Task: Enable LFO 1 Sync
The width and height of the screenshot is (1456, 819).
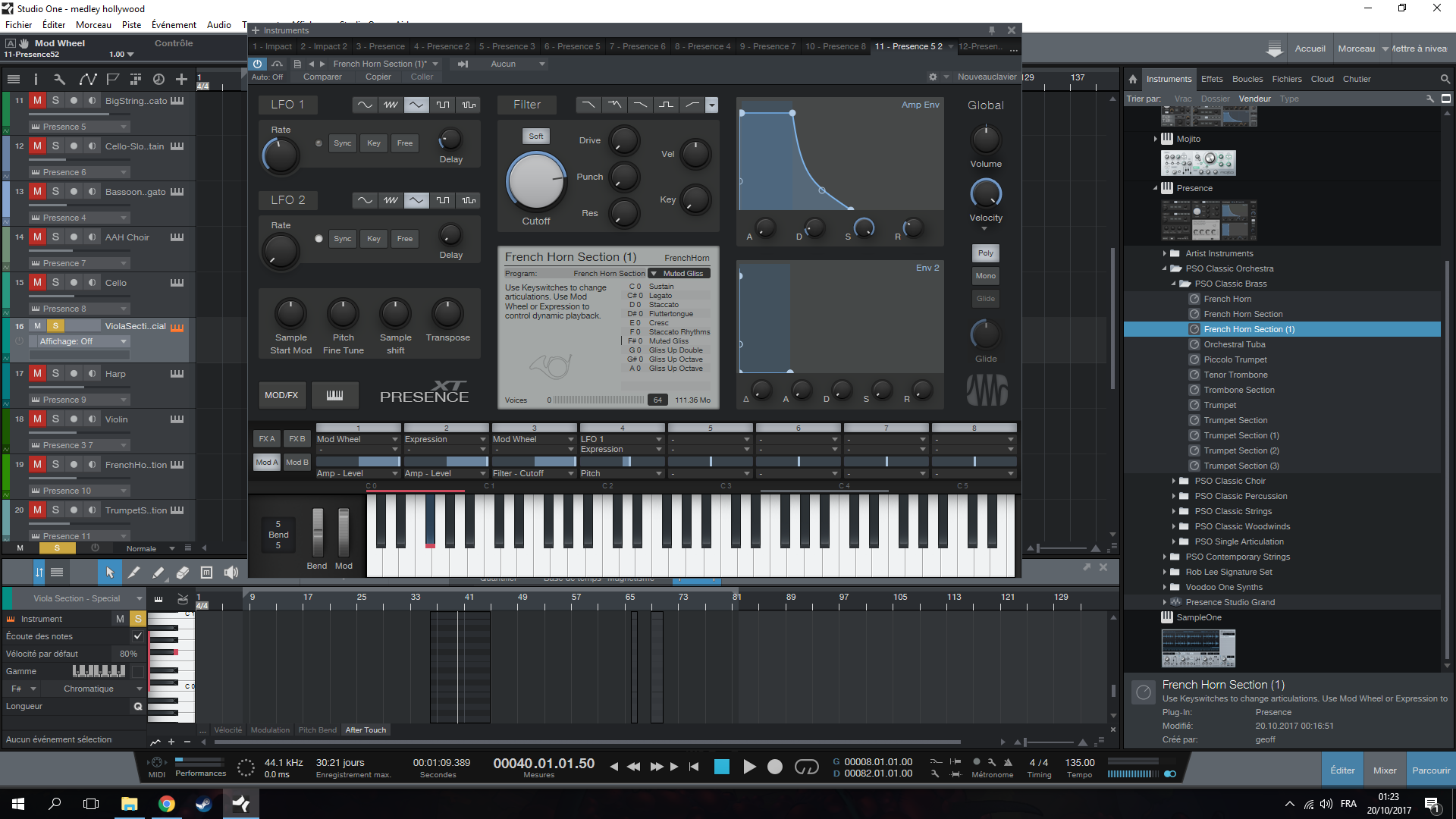Action: (343, 143)
